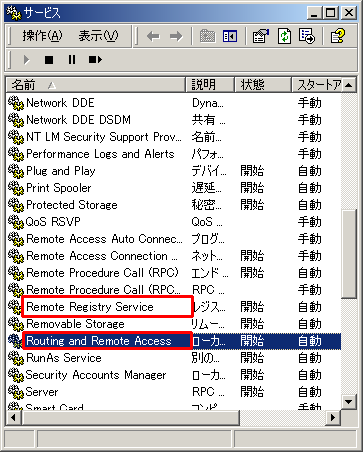Screen dimensions: 363x452
Task: Open the 表示(V) menu
Action: tap(98, 36)
